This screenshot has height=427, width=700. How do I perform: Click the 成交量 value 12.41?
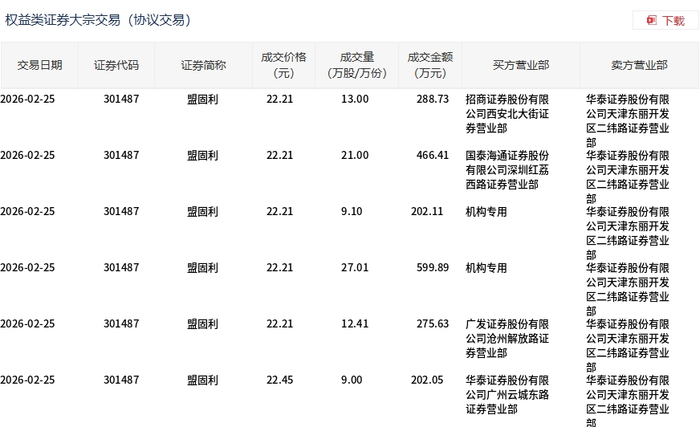point(355,324)
